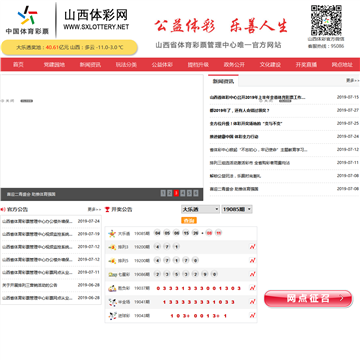The width and height of the screenshot is (360, 360).
Task: Switch the carousel to slide 6
Action: click(196, 193)
